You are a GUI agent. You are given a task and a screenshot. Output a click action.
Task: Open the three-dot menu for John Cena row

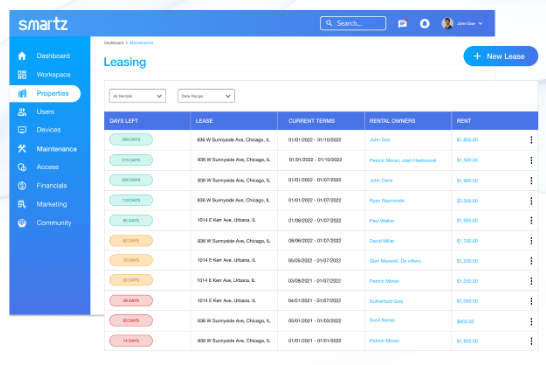[531, 180]
